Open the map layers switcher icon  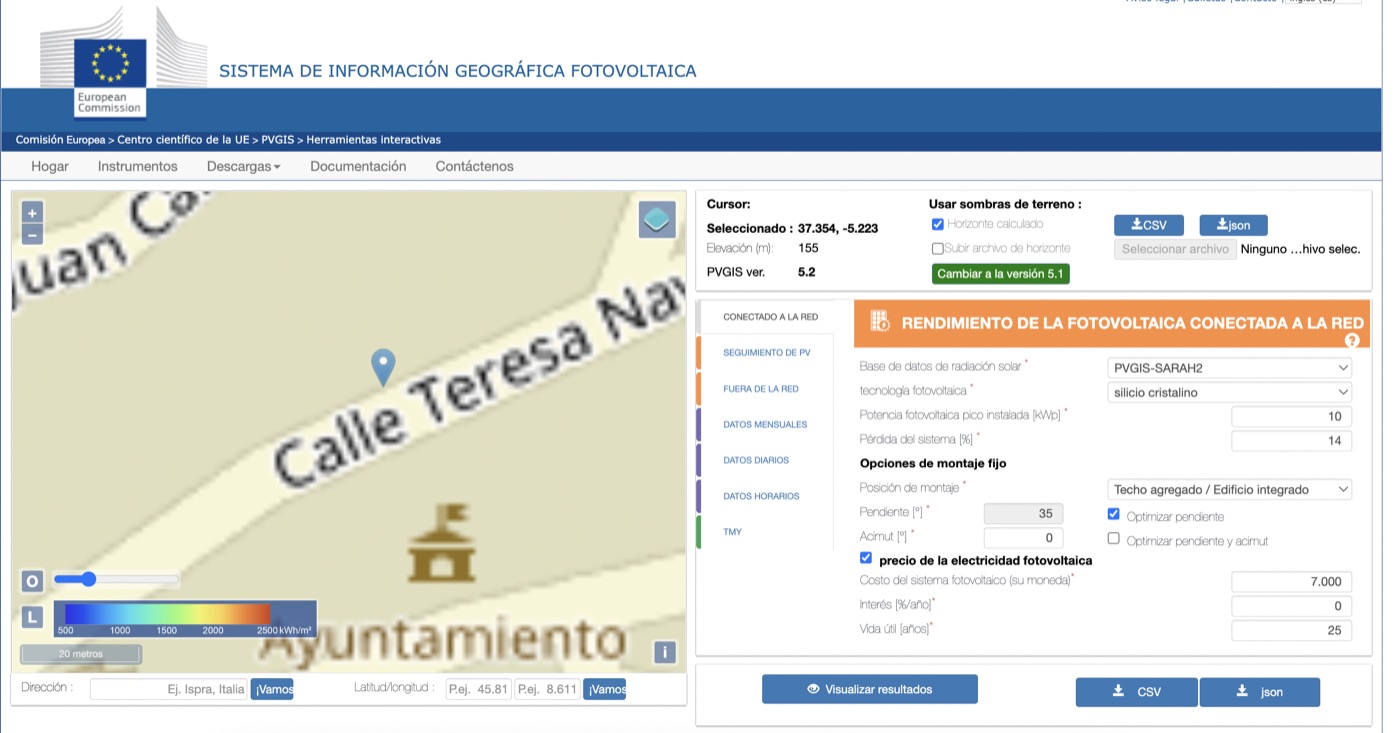[657, 219]
